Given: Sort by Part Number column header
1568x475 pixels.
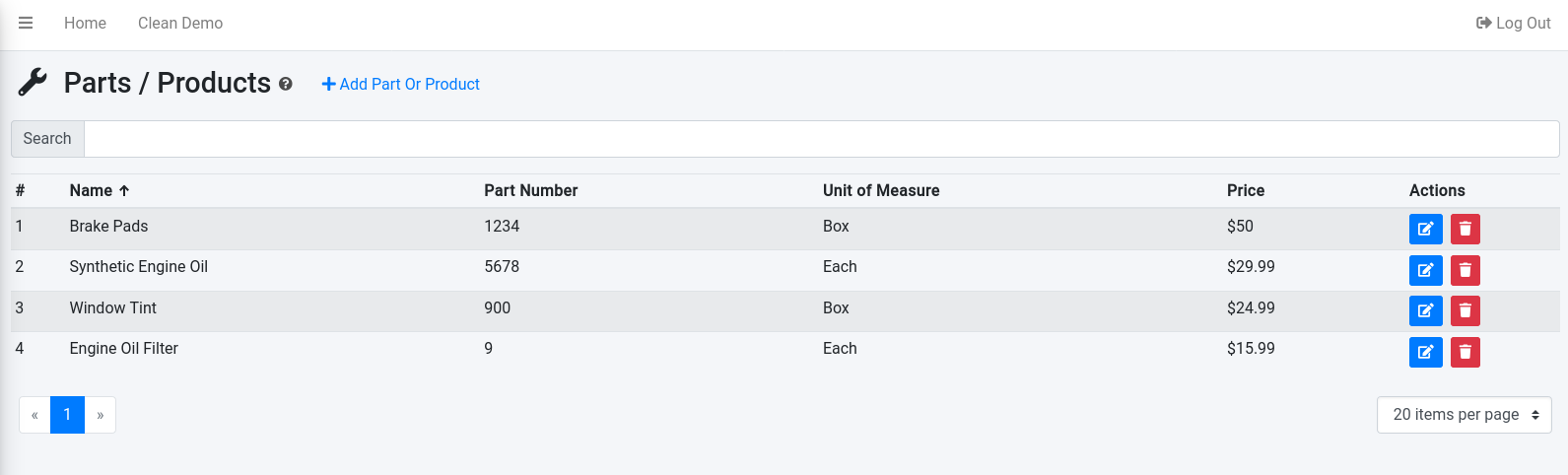Looking at the screenshot, I should click(x=530, y=190).
